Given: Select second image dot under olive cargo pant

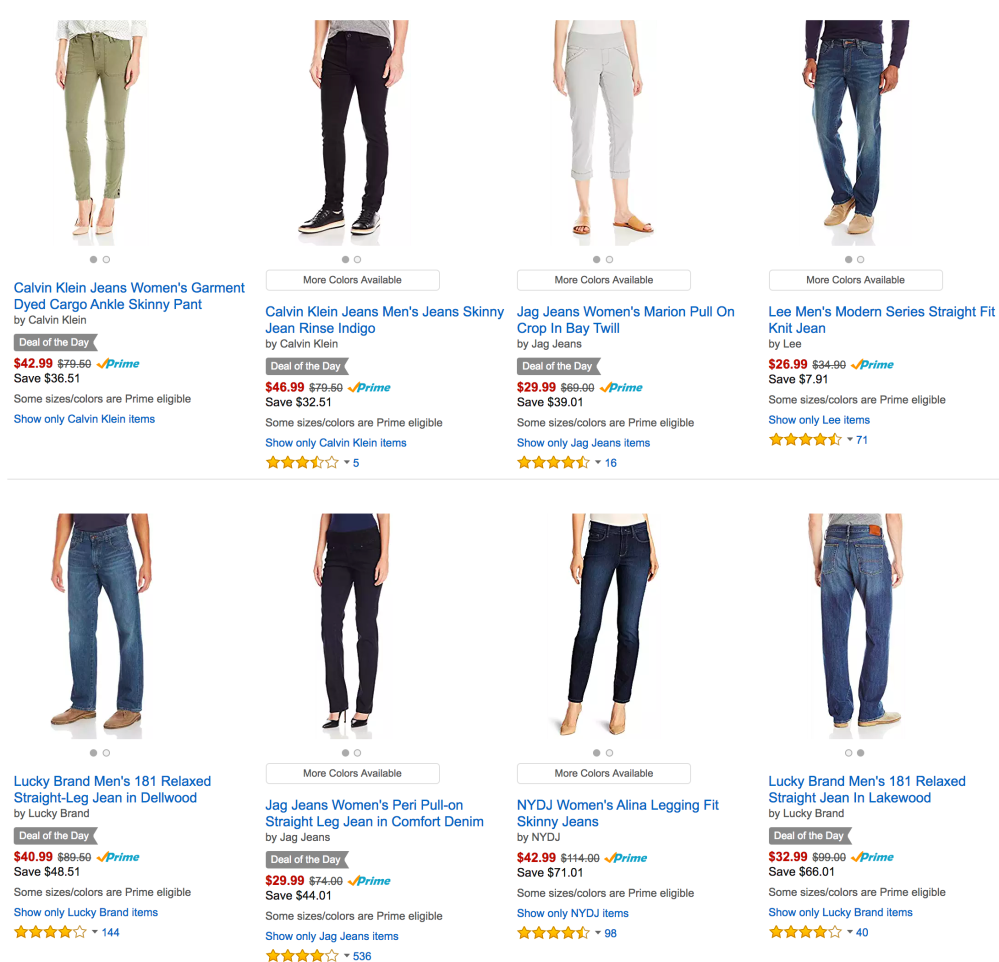Looking at the screenshot, I should pos(106,260).
